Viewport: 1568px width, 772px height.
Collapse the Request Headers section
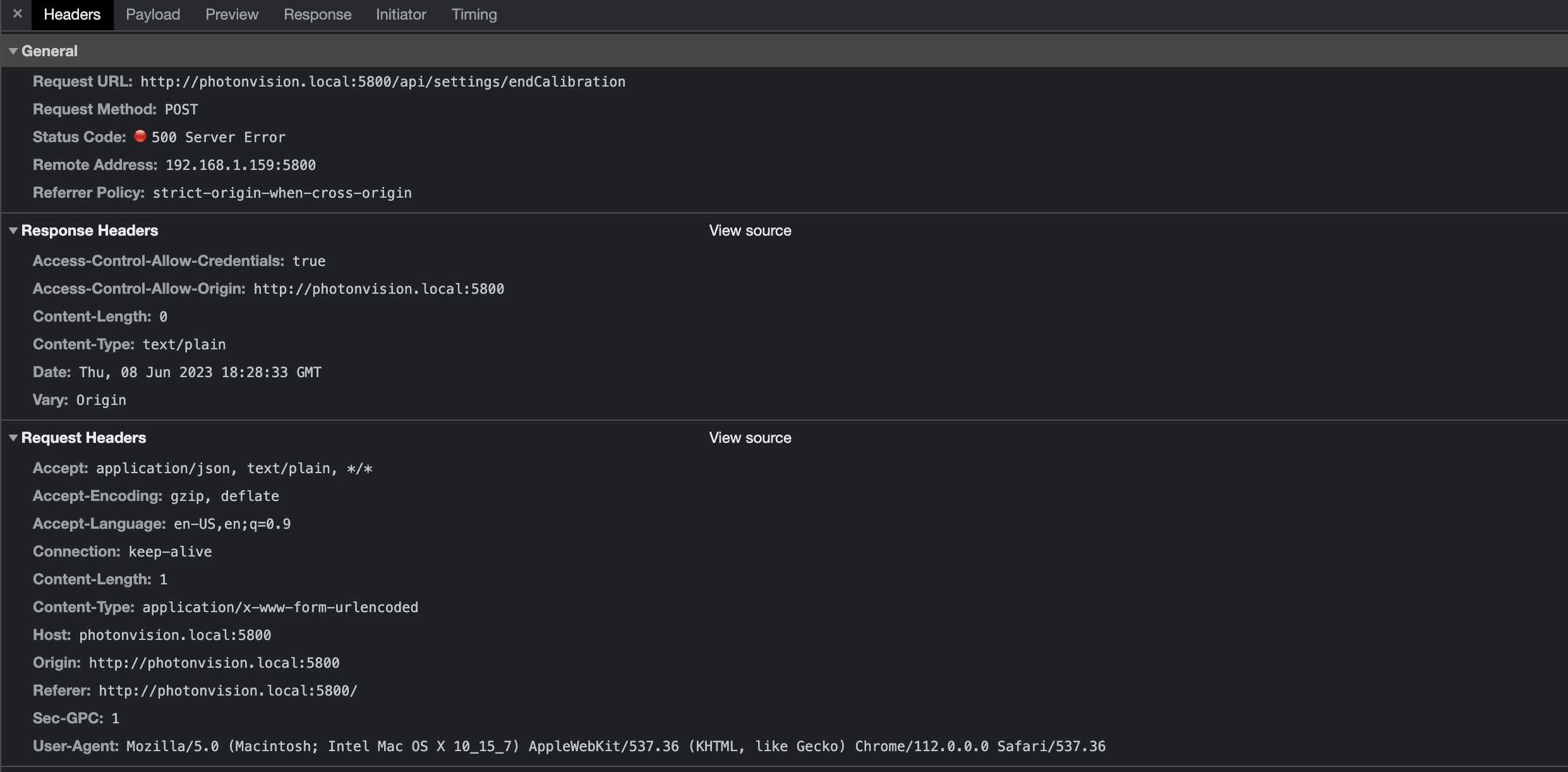[13, 438]
